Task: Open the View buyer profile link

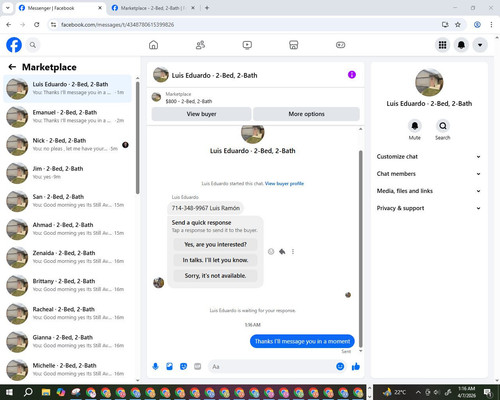Action: coord(284,184)
